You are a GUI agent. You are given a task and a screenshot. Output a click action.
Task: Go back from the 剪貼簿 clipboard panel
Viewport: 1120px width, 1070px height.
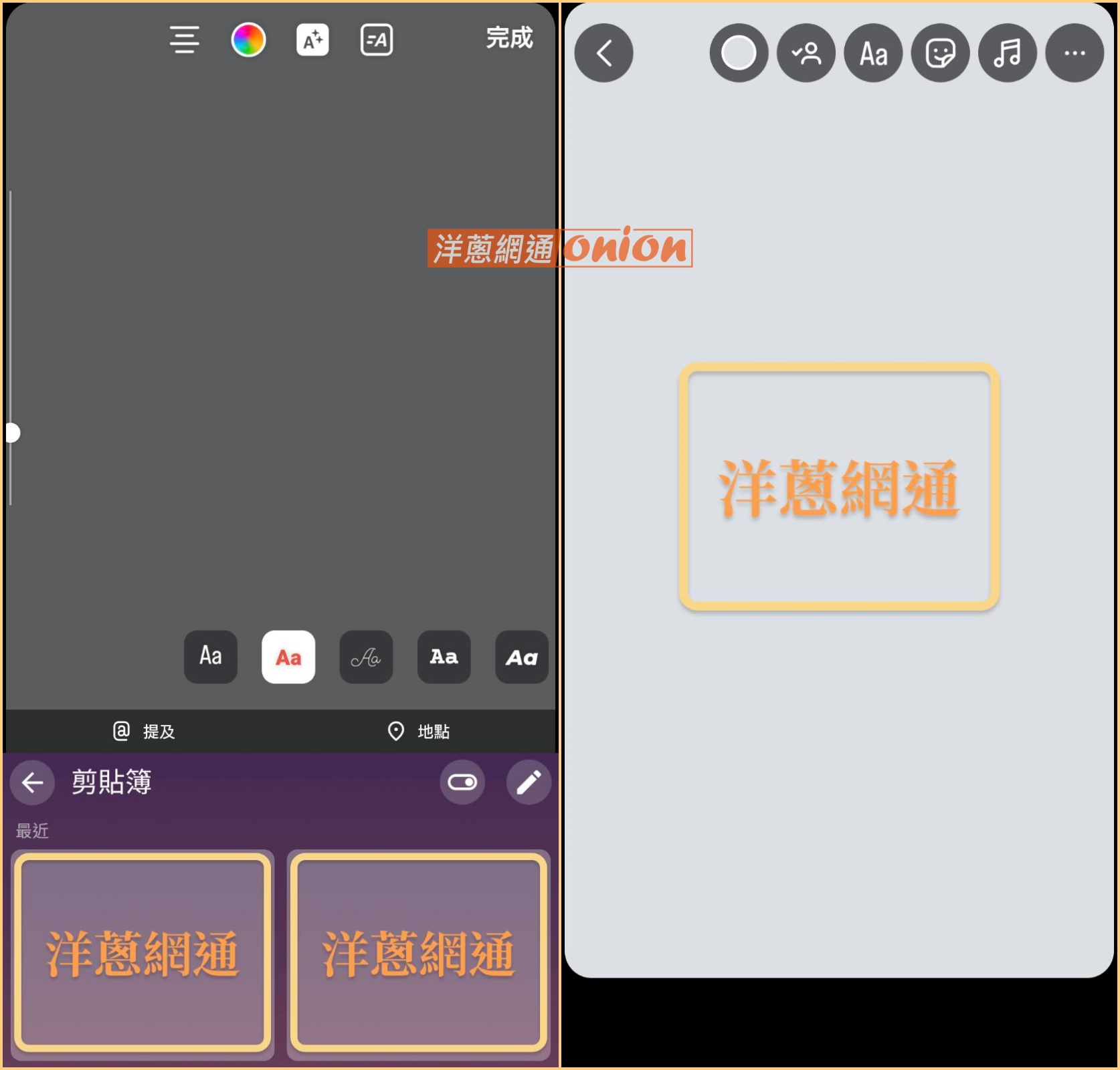(32, 782)
